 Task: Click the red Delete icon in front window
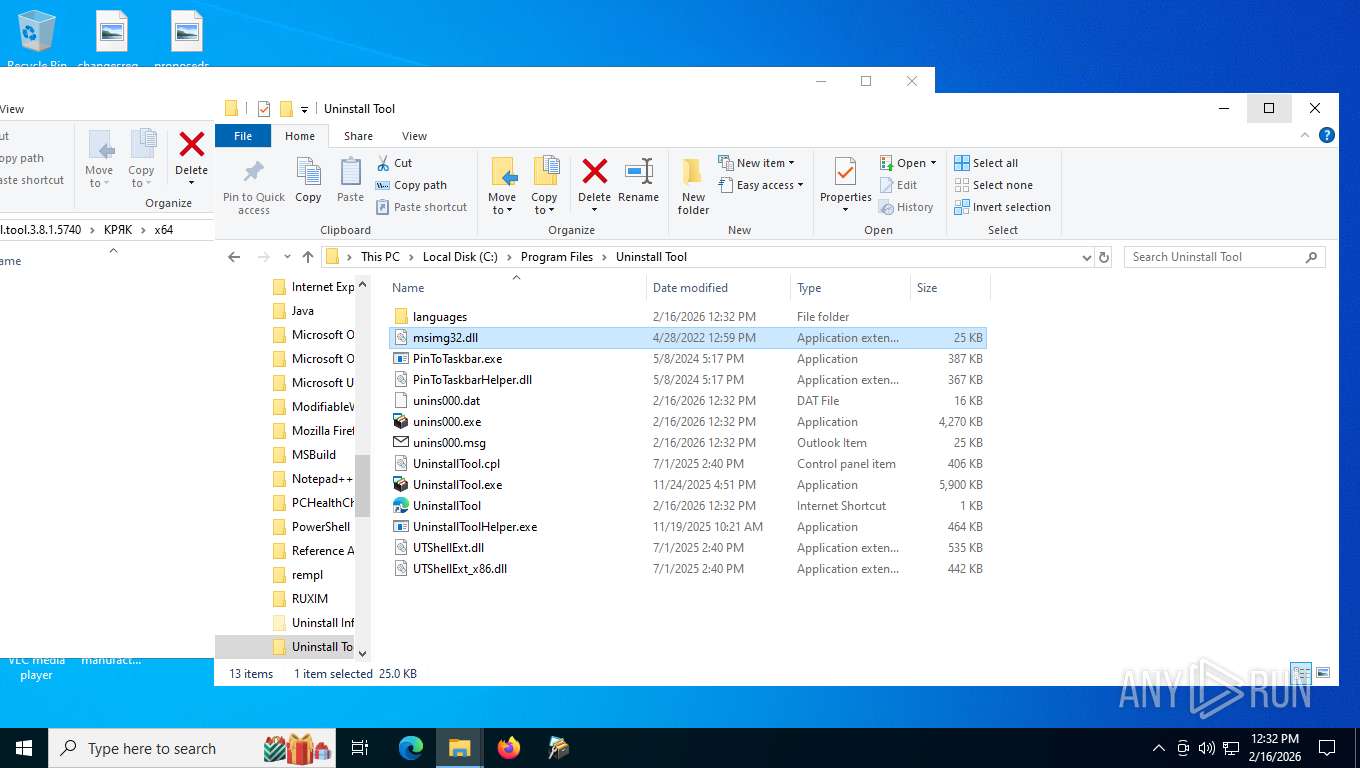[594, 172]
